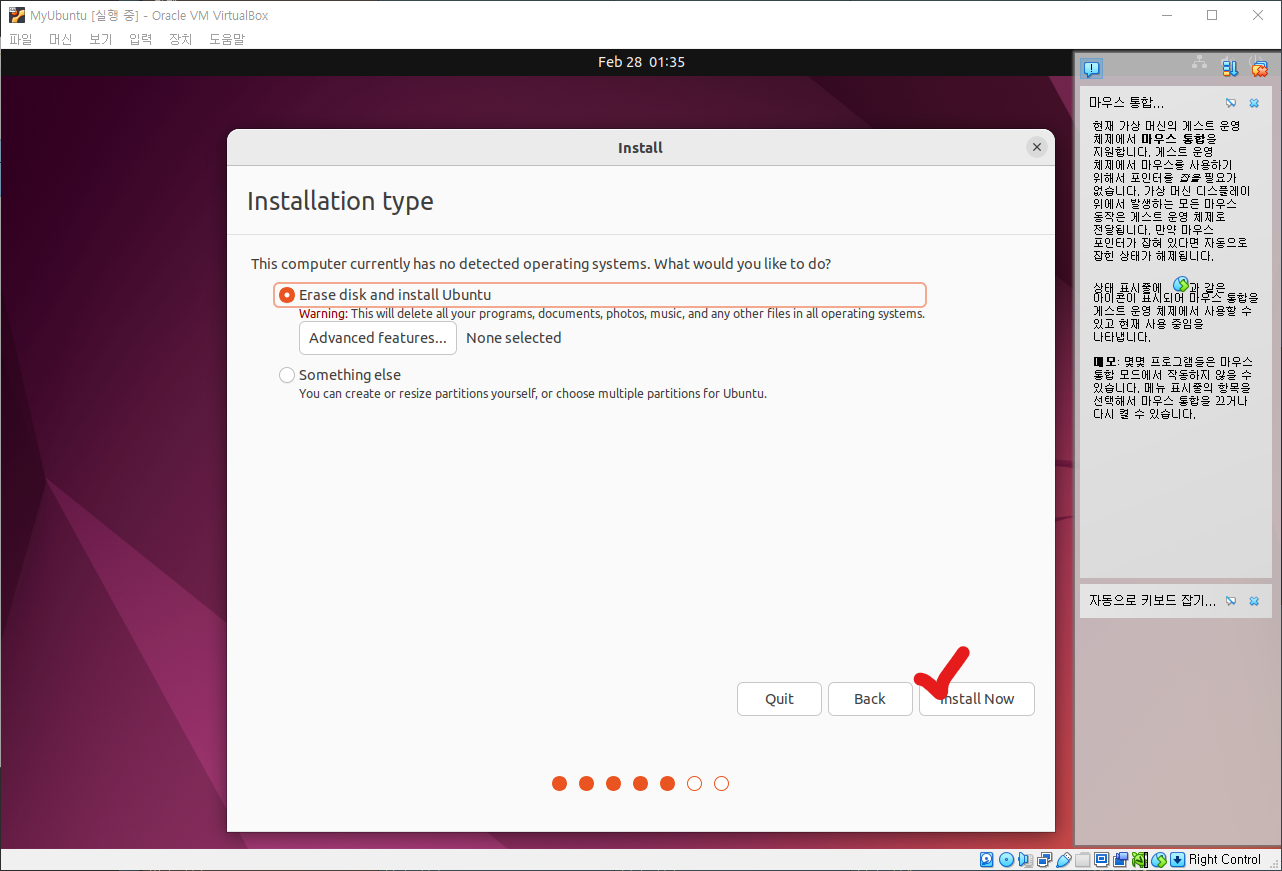Mute the 마우스 통합 notification
This screenshot has height=871, width=1282.
(1231, 103)
